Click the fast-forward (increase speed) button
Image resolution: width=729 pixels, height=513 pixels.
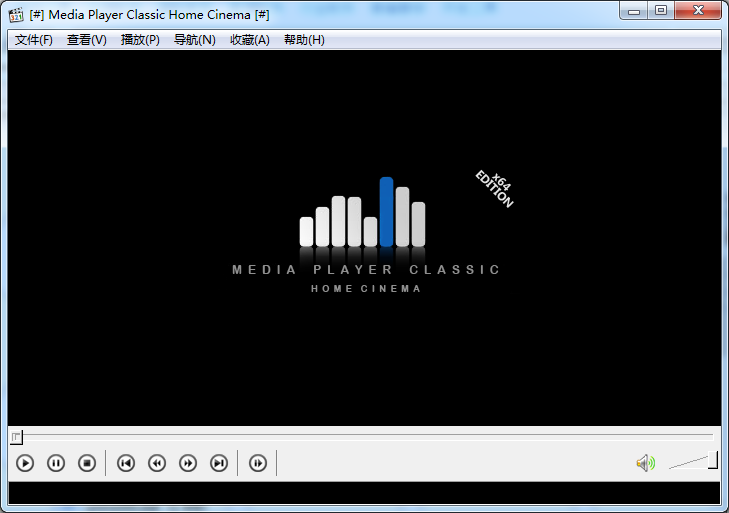(x=188, y=463)
